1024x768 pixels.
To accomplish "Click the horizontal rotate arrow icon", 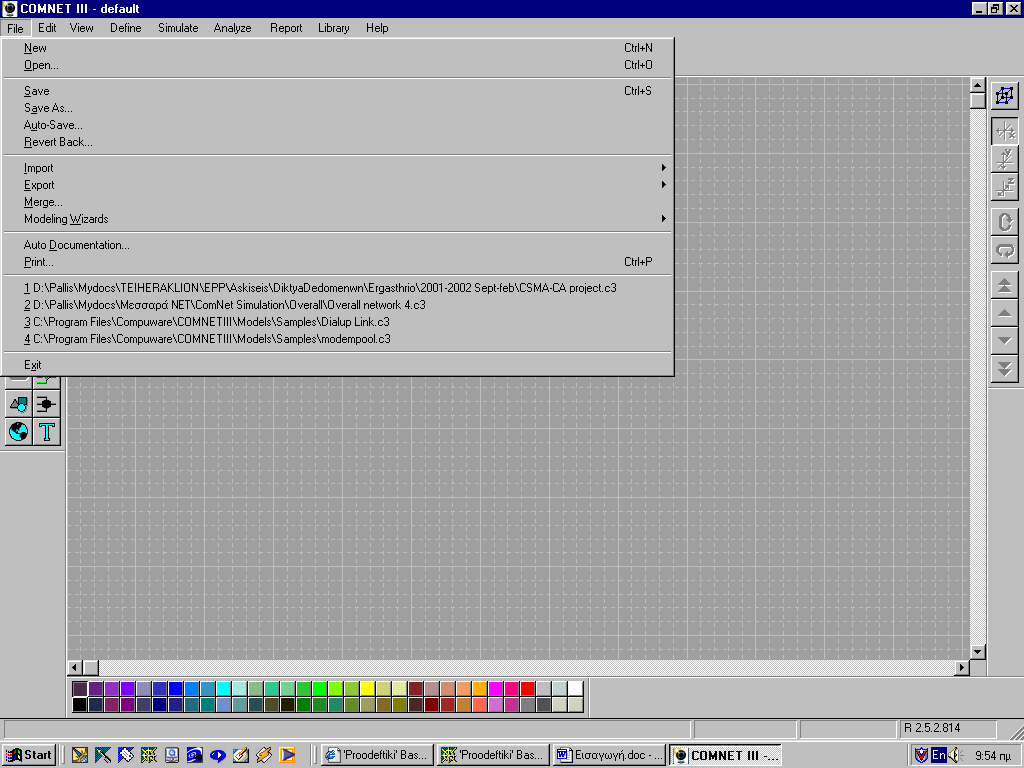I will [1004, 250].
